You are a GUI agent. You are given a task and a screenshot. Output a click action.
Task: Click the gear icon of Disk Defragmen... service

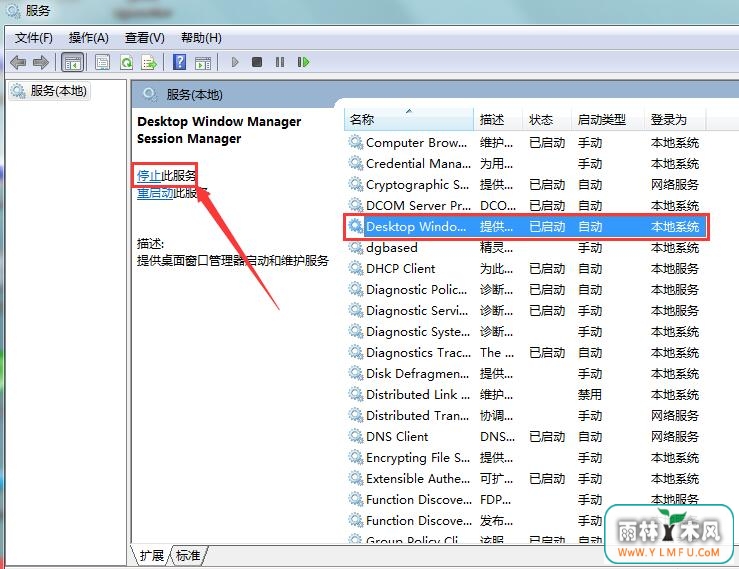tap(355, 373)
